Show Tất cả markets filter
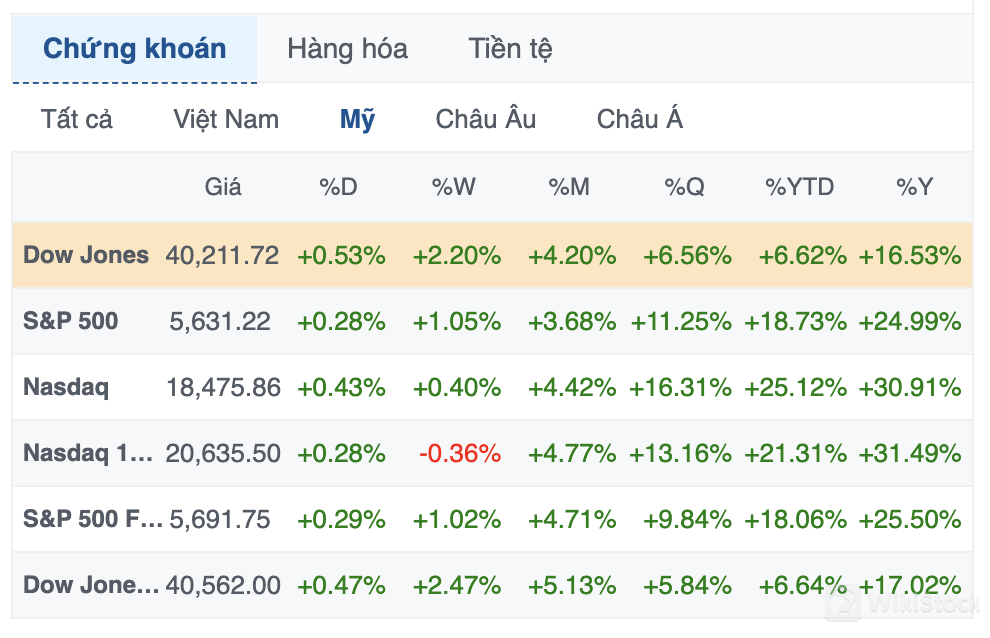The image size is (990, 638). click(x=77, y=120)
